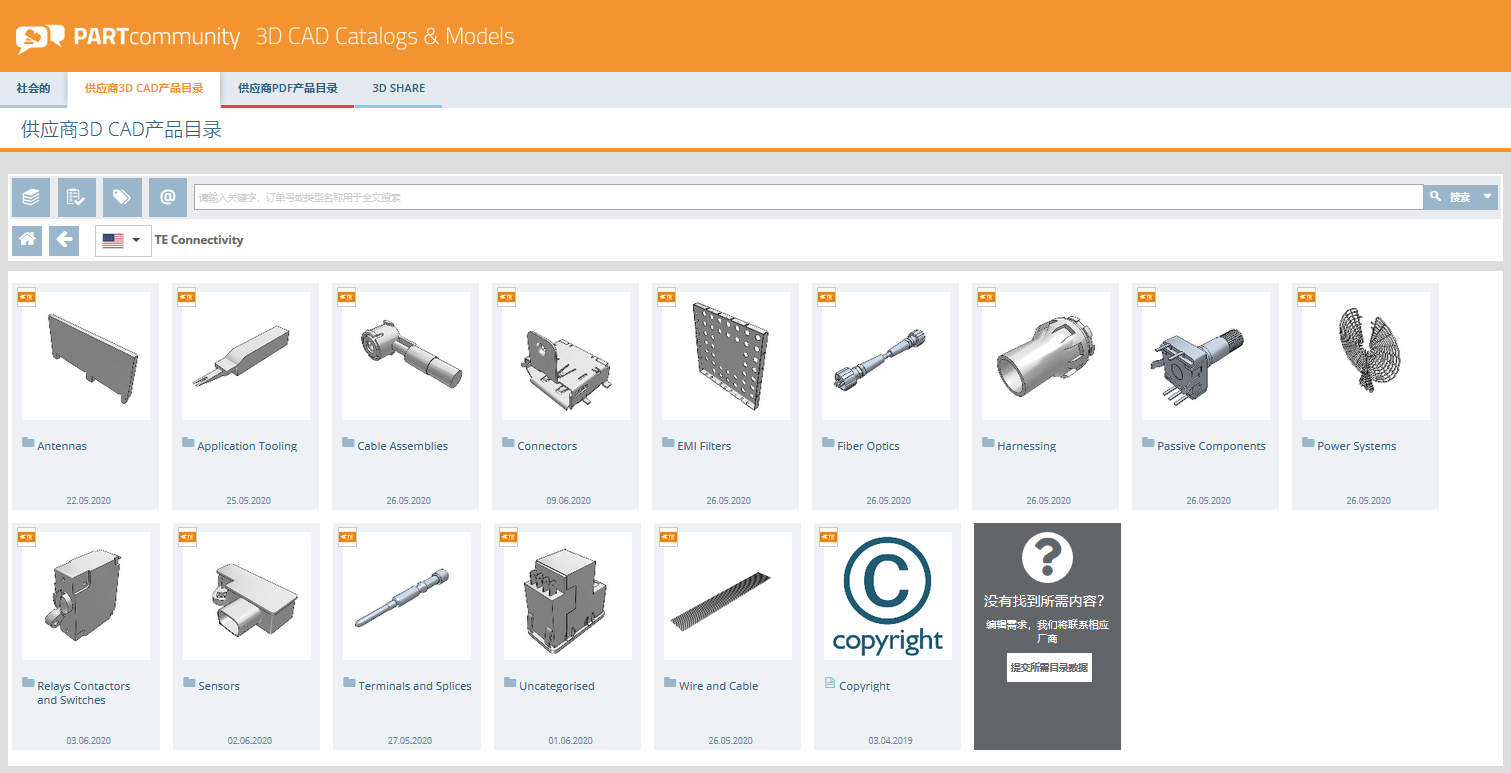Open the Antennas thumbnail image

point(86,356)
